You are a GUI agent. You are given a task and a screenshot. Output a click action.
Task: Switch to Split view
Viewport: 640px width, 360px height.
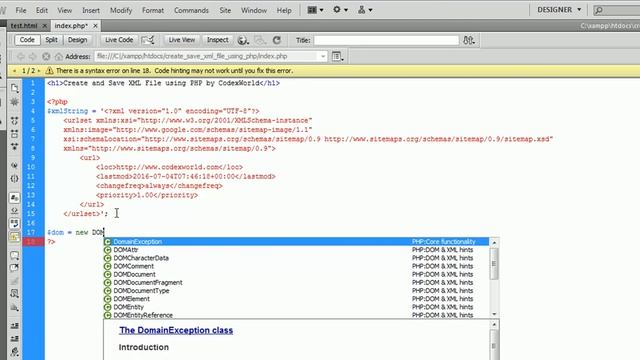pyautogui.click(x=51, y=40)
